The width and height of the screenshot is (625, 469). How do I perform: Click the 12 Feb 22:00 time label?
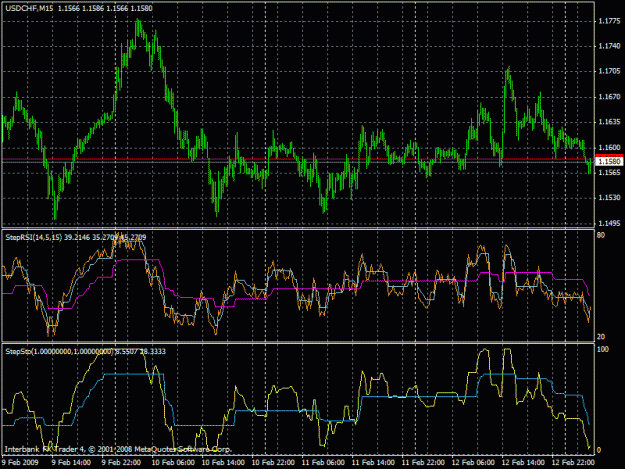[573, 463]
